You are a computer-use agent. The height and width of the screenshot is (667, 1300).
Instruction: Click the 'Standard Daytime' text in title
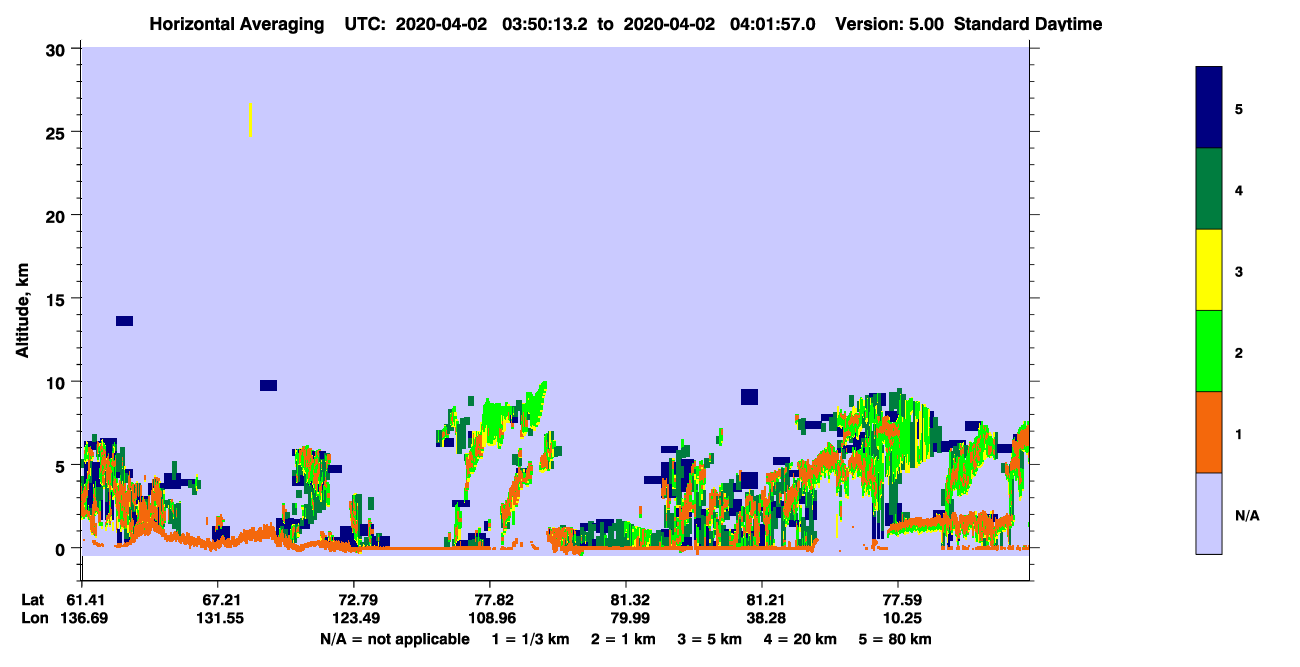(1028, 24)
